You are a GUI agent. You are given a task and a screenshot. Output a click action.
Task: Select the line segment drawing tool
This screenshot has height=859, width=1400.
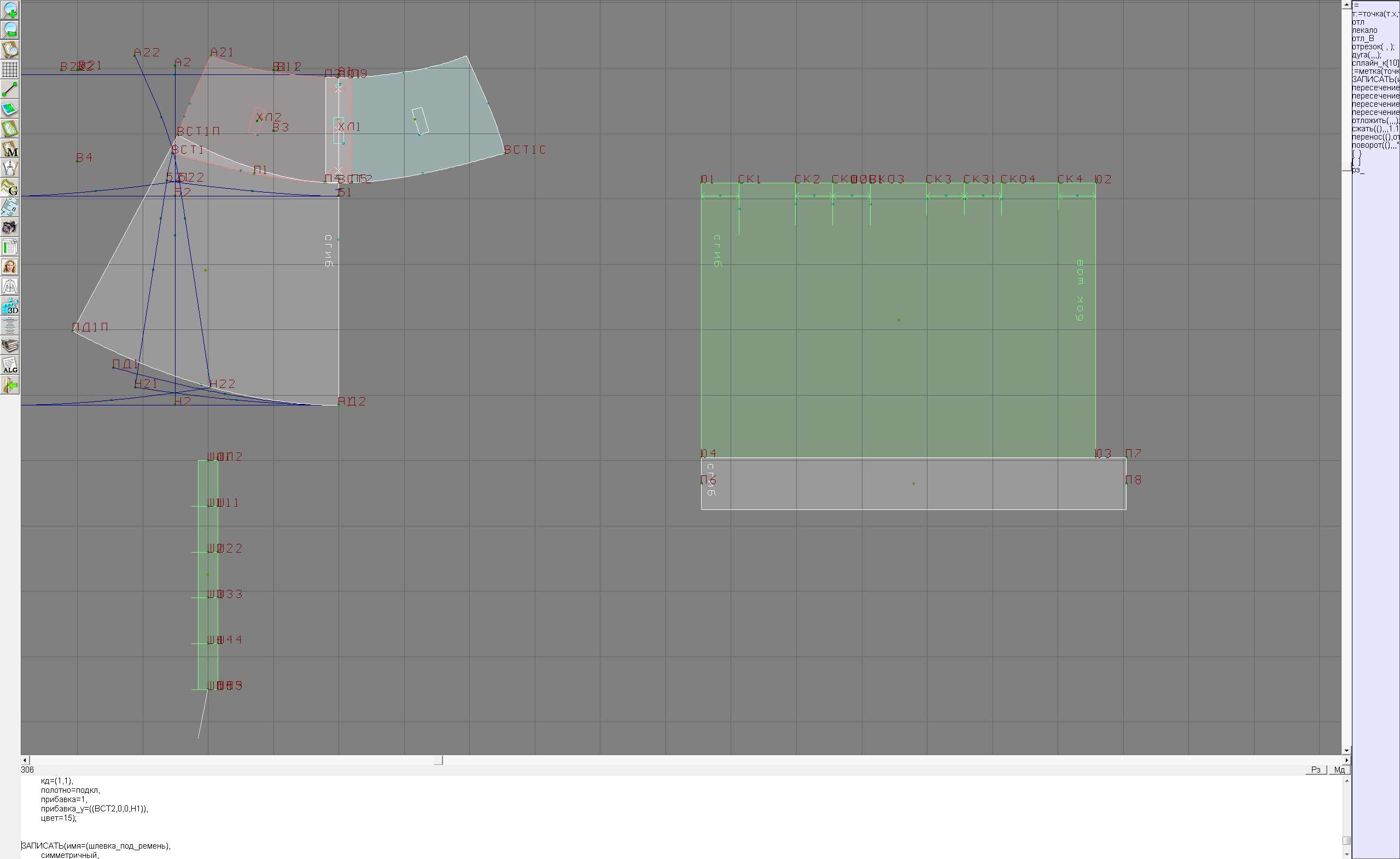coord(10,89)
